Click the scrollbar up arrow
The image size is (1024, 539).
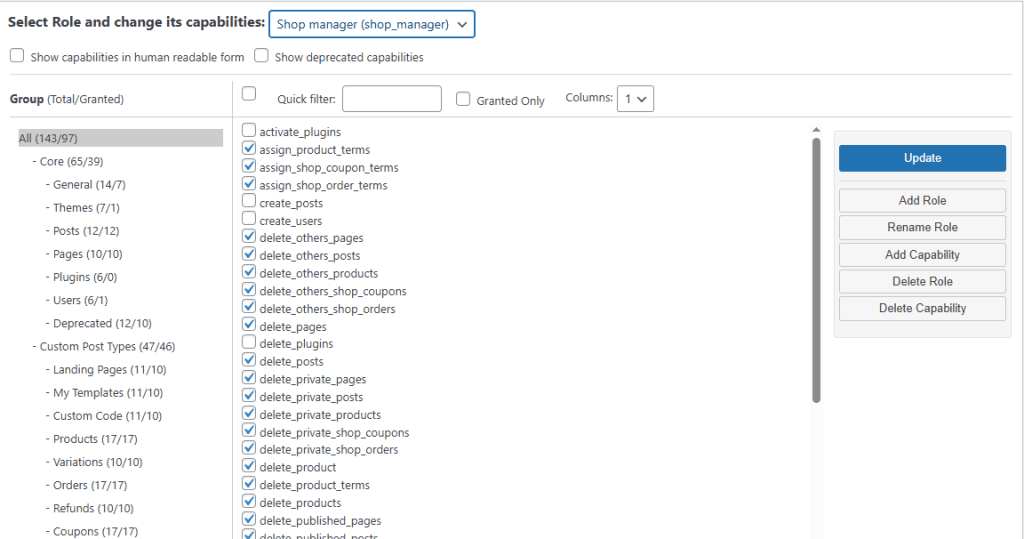click(x=816, y=130)
